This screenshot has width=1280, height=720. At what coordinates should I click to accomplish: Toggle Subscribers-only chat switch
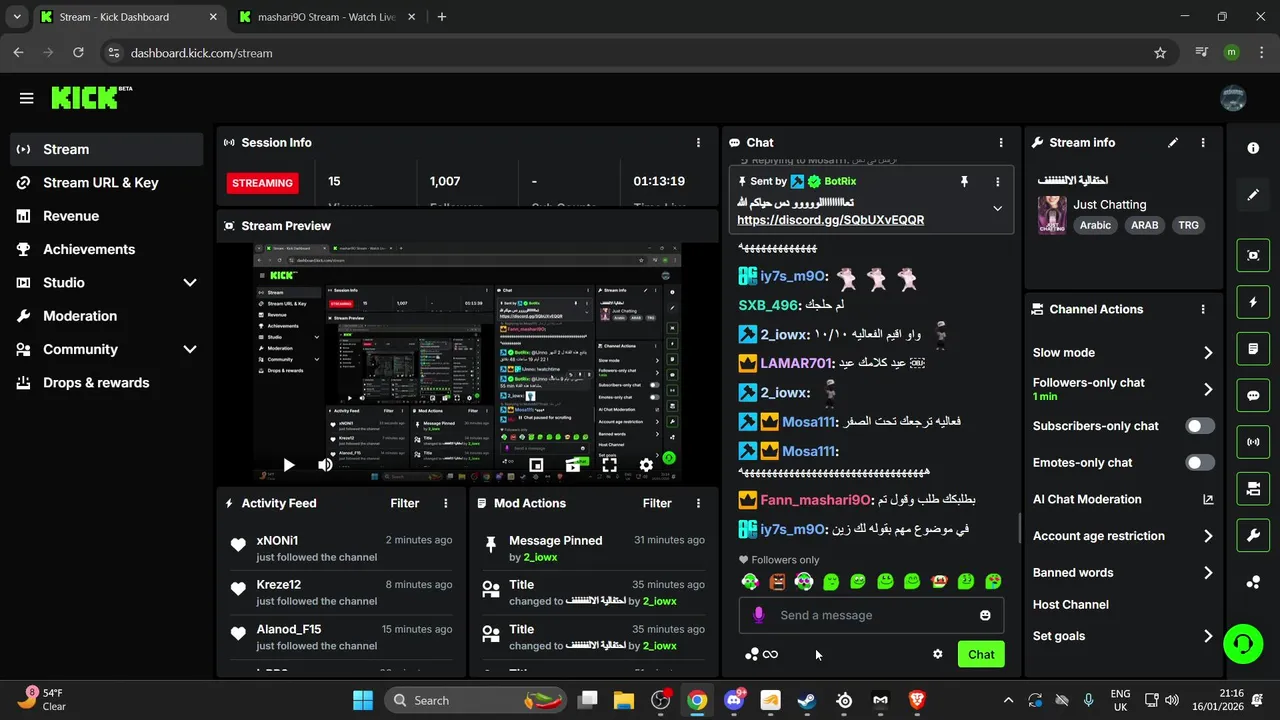coord(1200,426)
